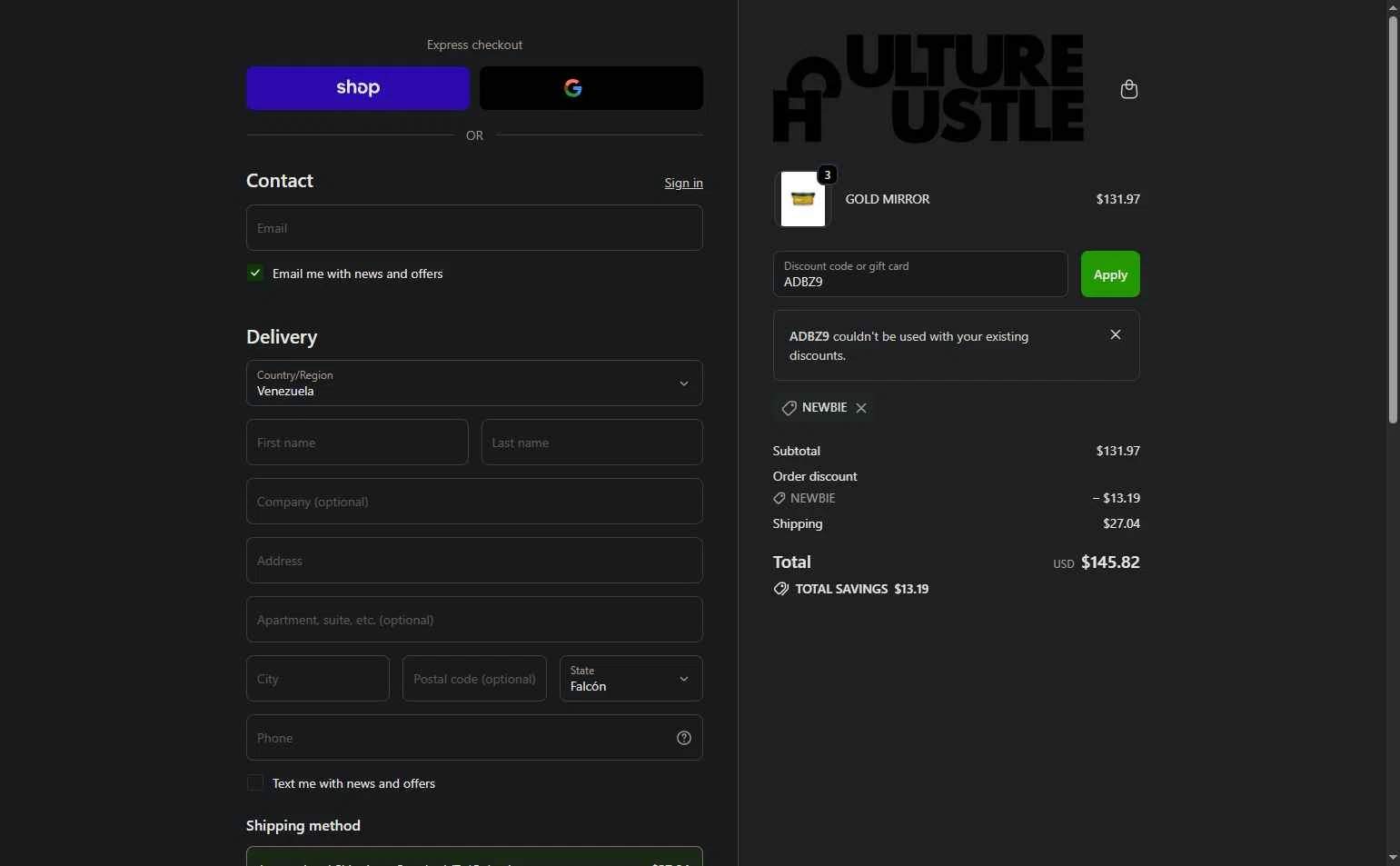The width and height of the screenshot is (1400, 866).
Task: Focus the Phone number field
Action: coord(474,738)
